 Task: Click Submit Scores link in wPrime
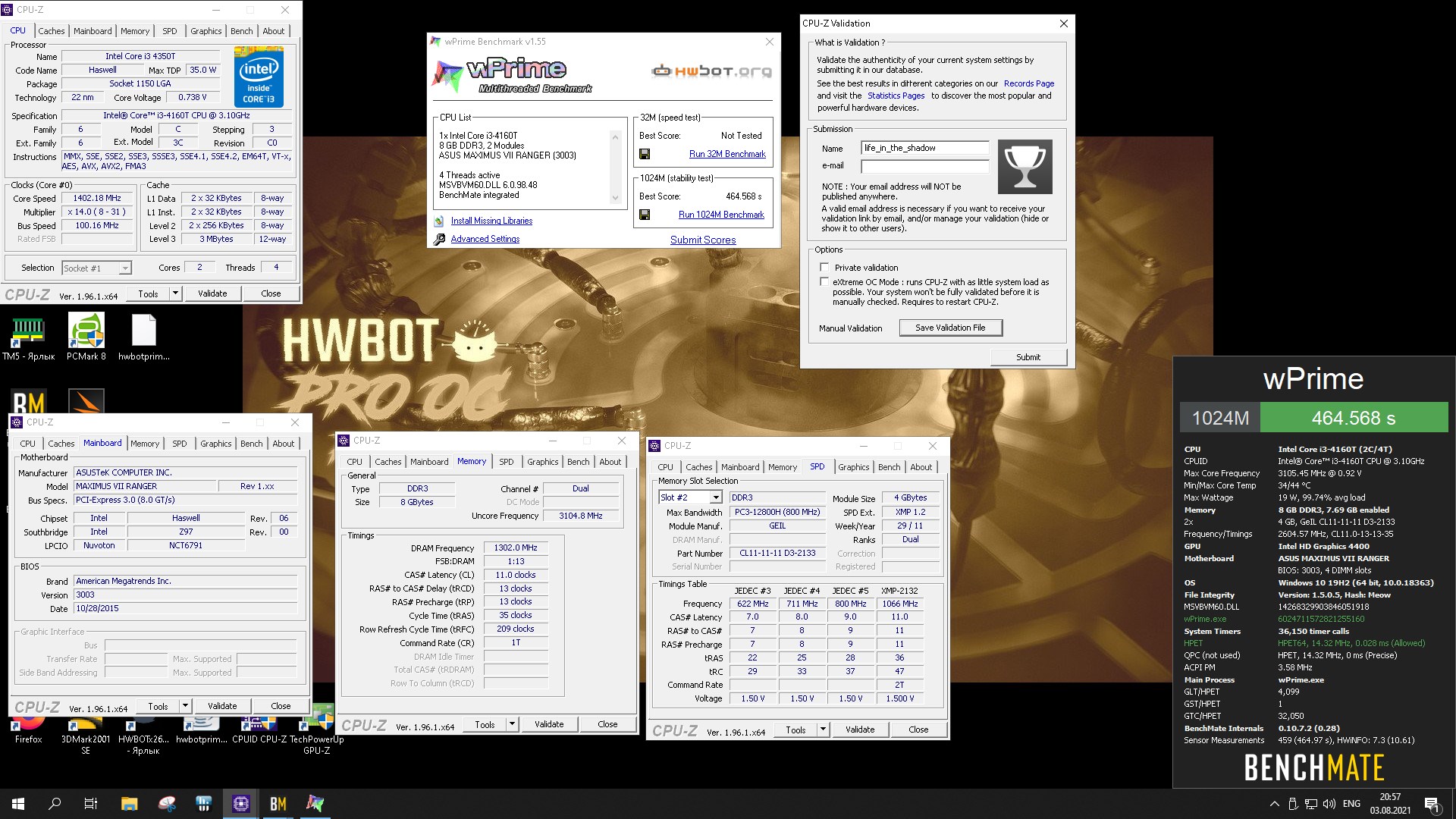tap(703, 240)
